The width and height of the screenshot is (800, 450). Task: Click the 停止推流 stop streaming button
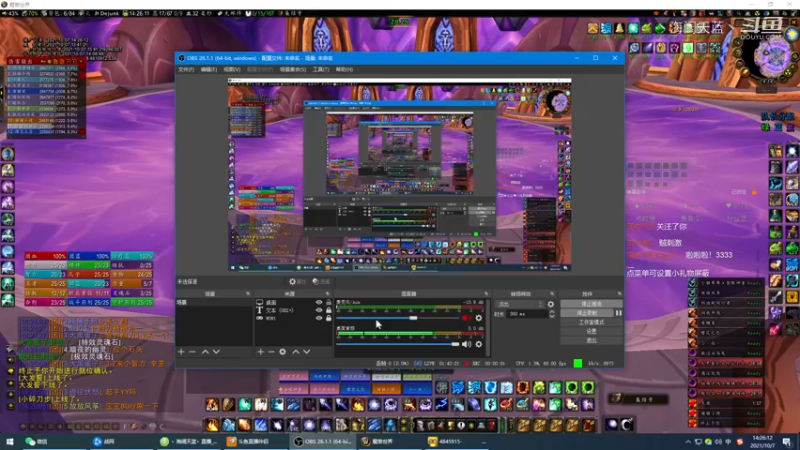click(591, 304)
